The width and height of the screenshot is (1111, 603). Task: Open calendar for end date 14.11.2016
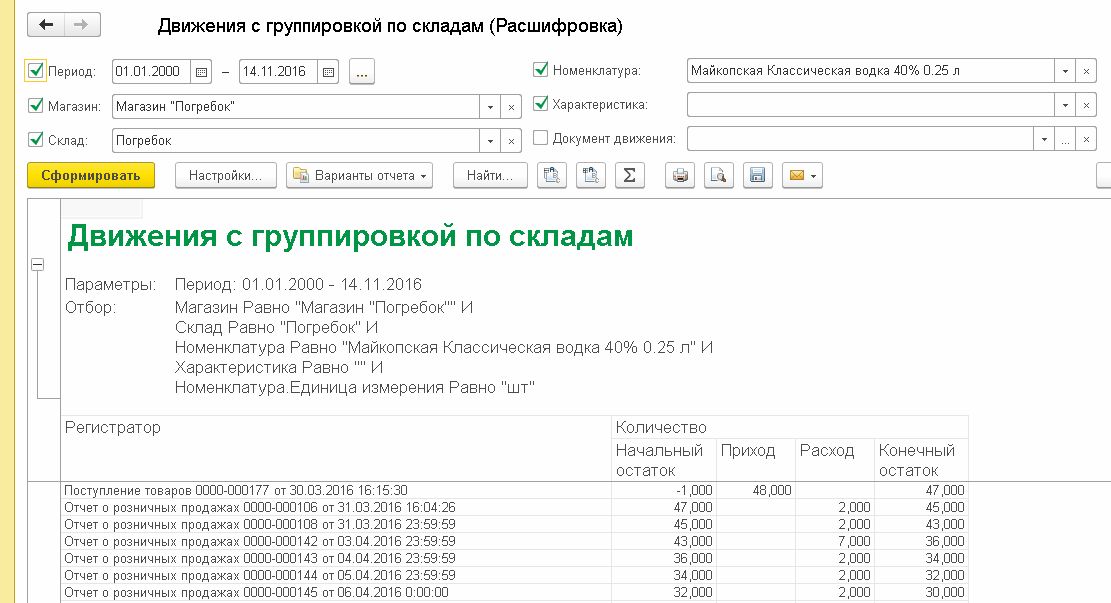coord(328,72)
